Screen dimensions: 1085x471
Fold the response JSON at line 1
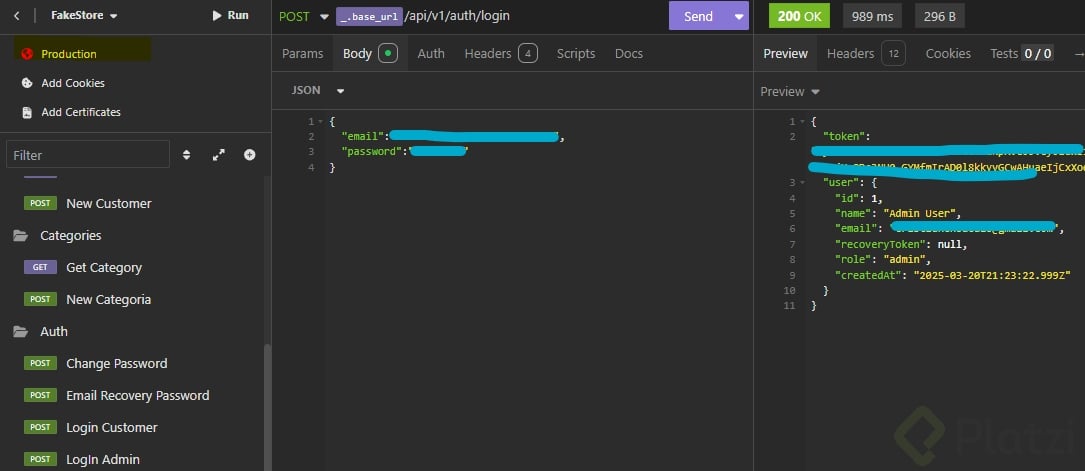[x=802, y=122]
